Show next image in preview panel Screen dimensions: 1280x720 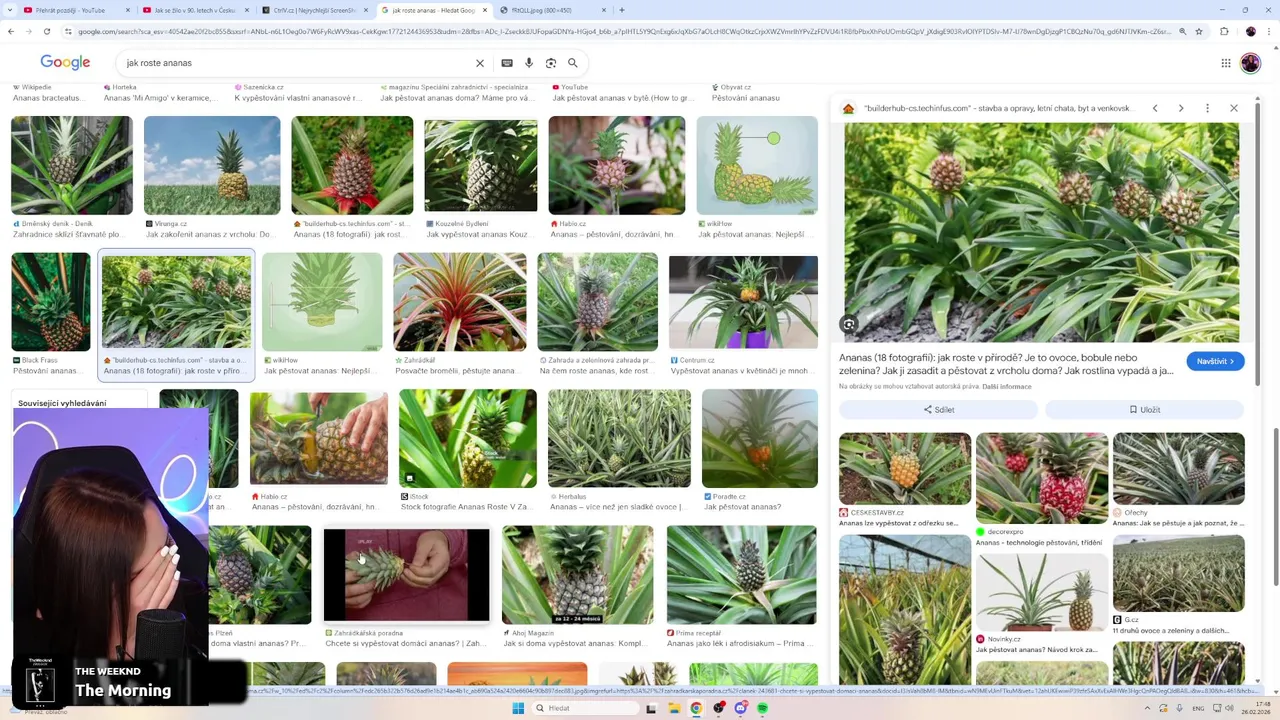1181,108
